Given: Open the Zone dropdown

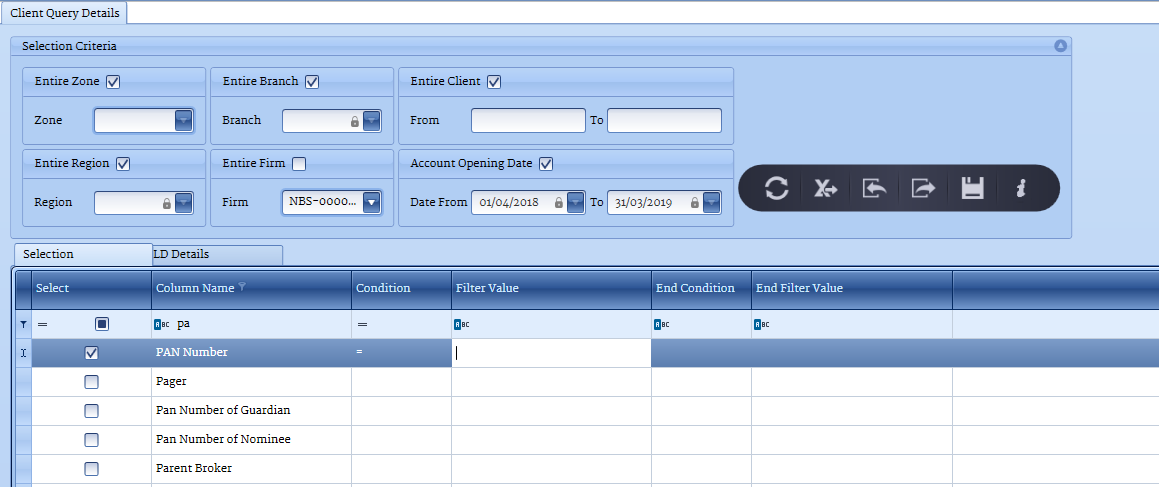Looking at the screenshot, I should click(x=183, y=121).
